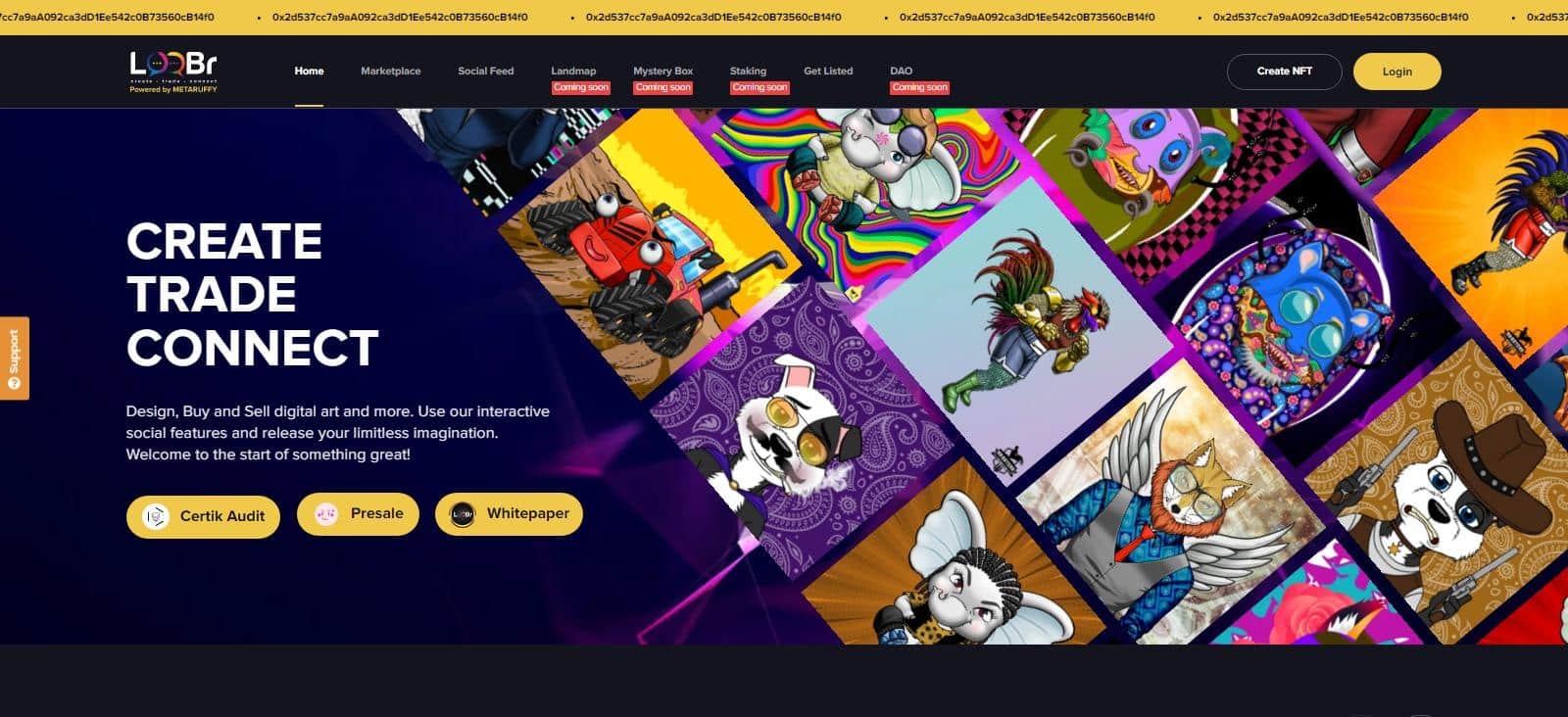Viewport: 1568px width, 717px height.
Task: Click the yellow Login button
Action: [x=1396, y=72]
